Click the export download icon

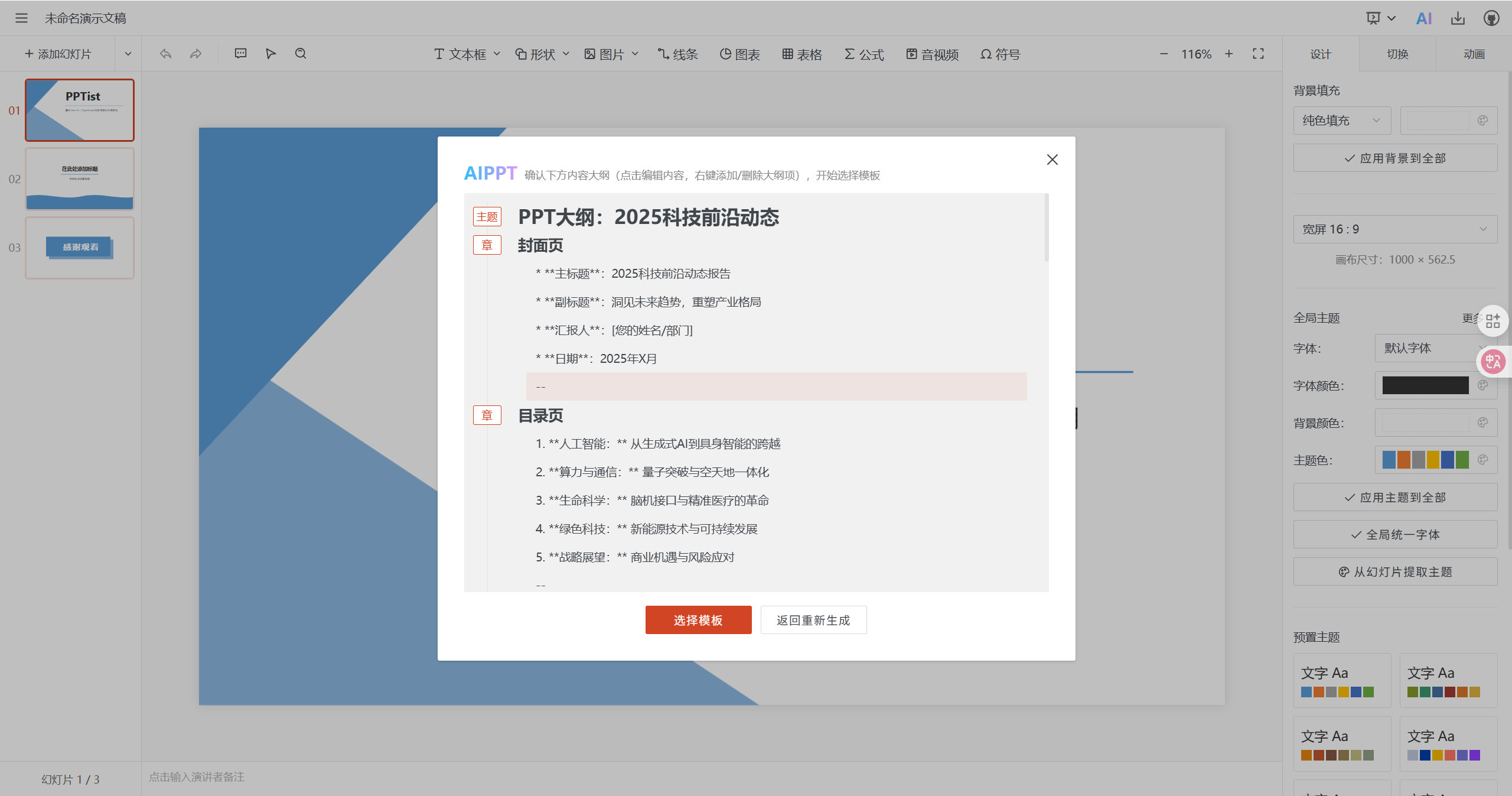(1458, 18)
